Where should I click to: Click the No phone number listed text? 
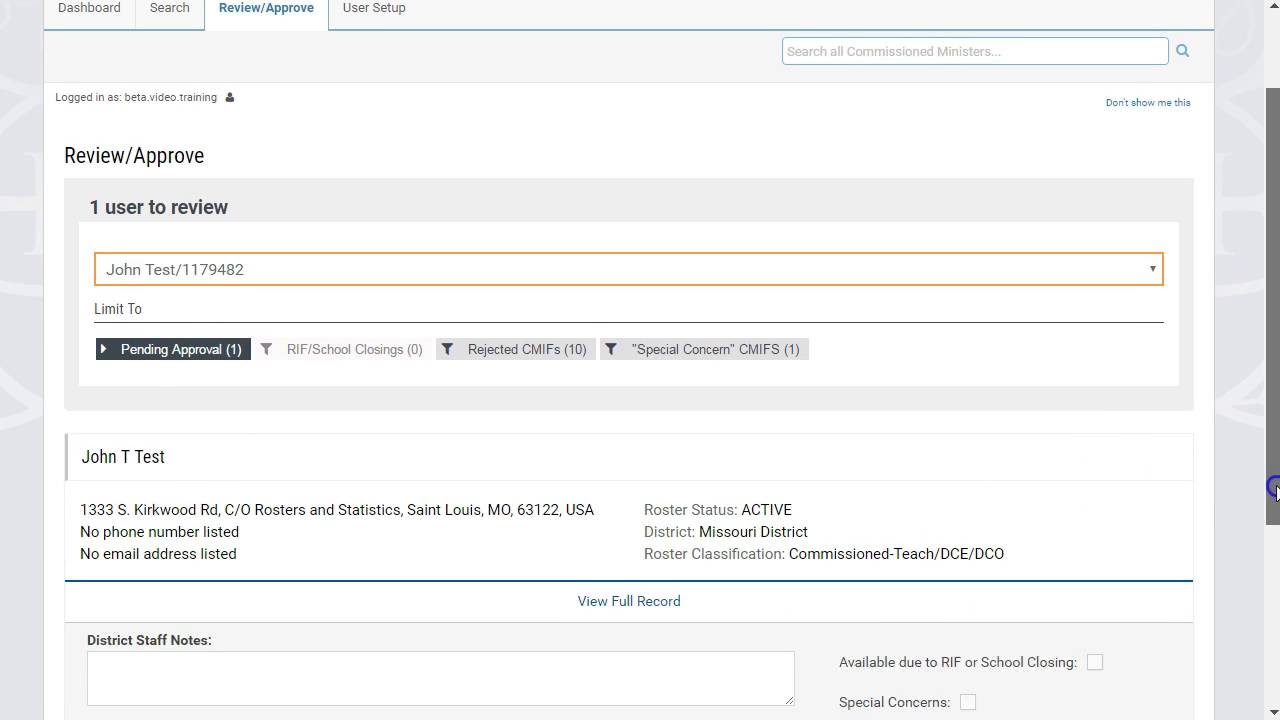click(x=159, y=532)
